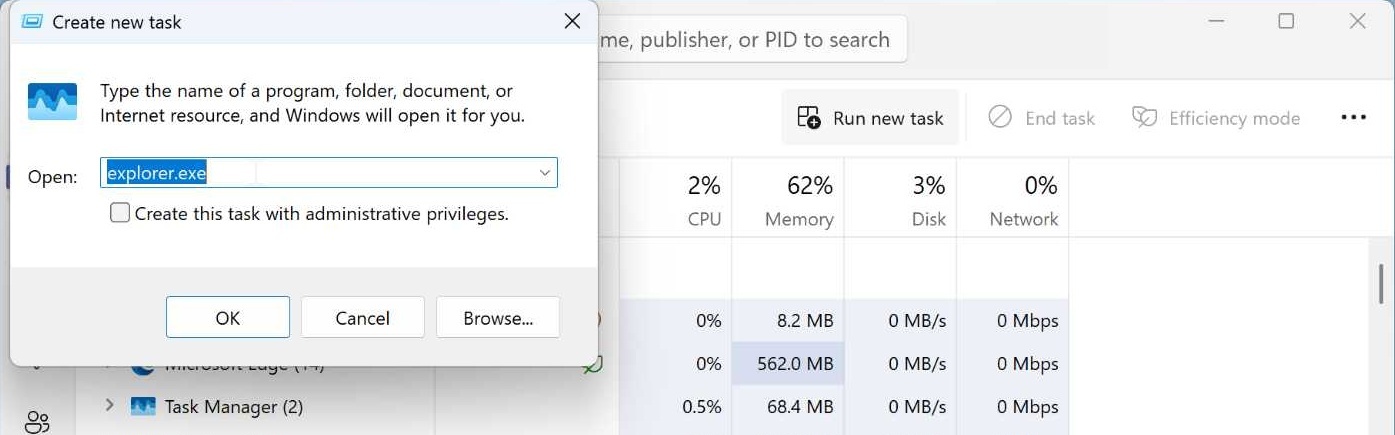Image resolution: width=1395 pixels, height=435 pixels.
Task: Sort processes by the CPU column
Action: (704, 201)
